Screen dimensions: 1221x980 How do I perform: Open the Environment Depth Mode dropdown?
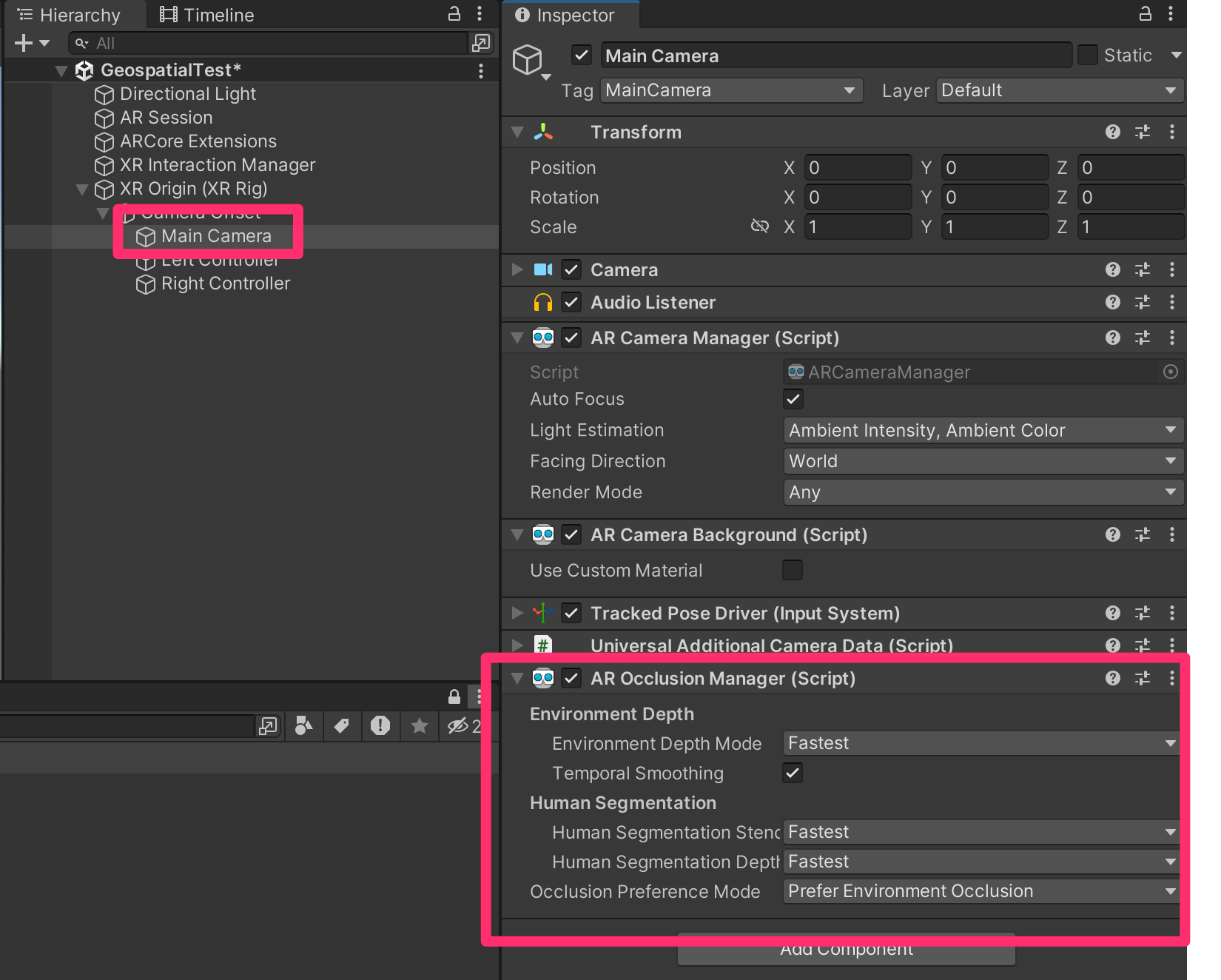981,743
